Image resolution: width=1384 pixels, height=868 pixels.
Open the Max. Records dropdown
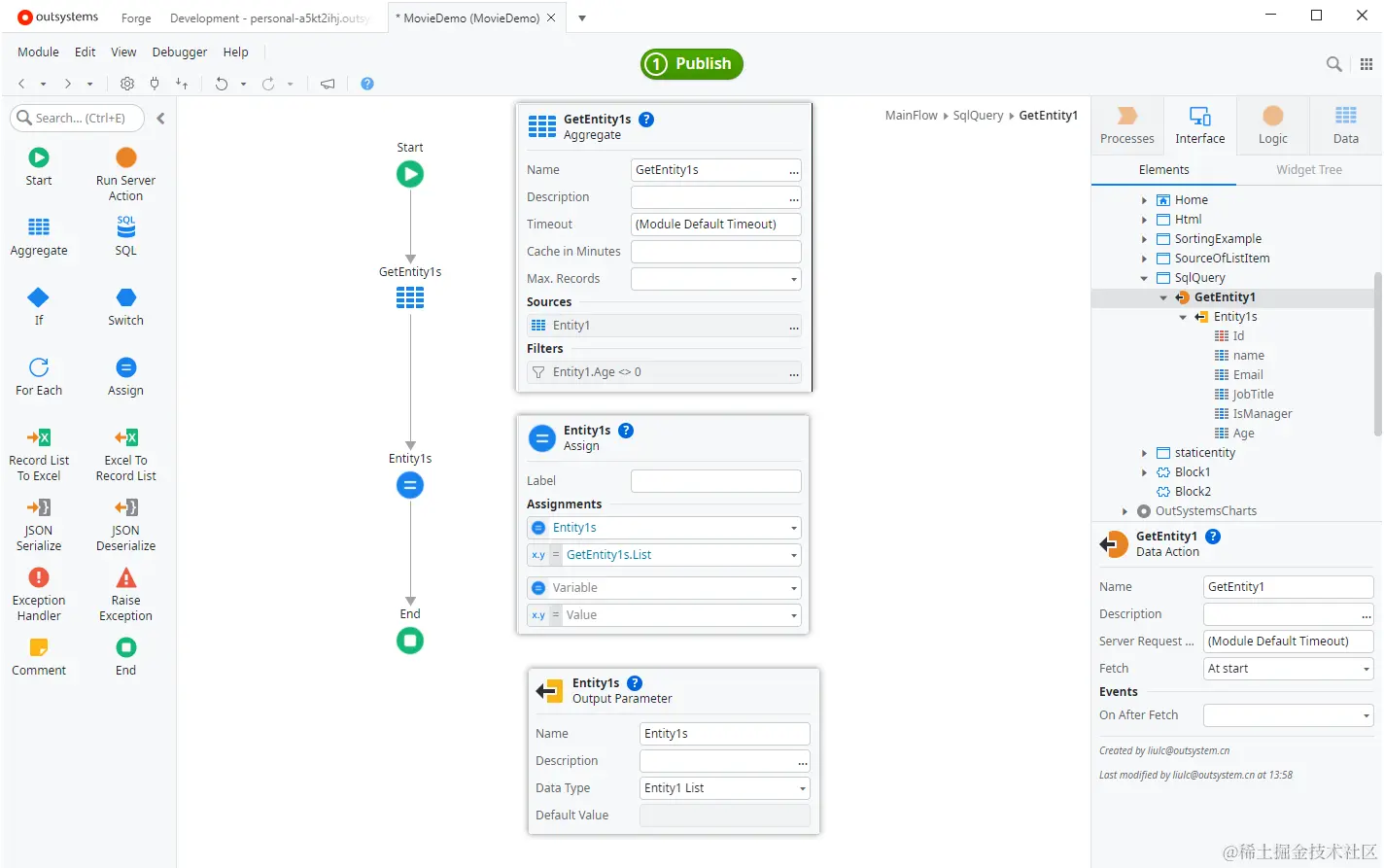[794, 279]
